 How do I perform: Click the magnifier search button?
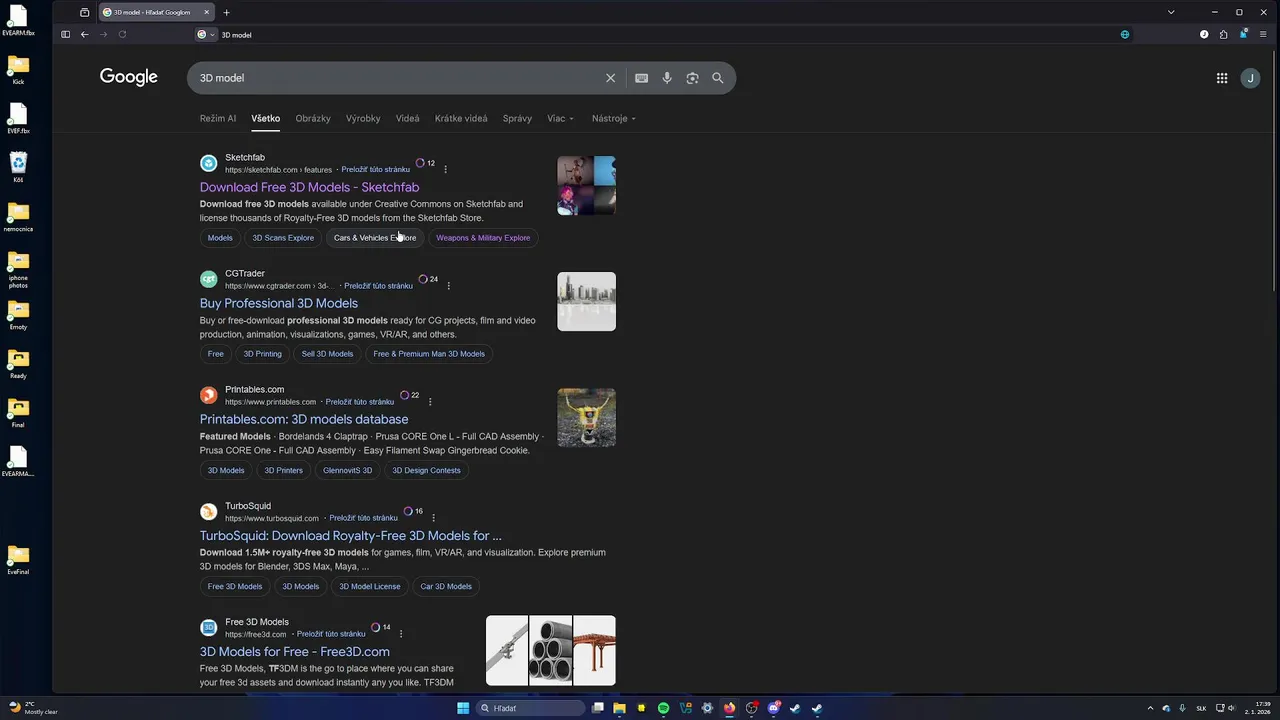click(x=717, y=78)
